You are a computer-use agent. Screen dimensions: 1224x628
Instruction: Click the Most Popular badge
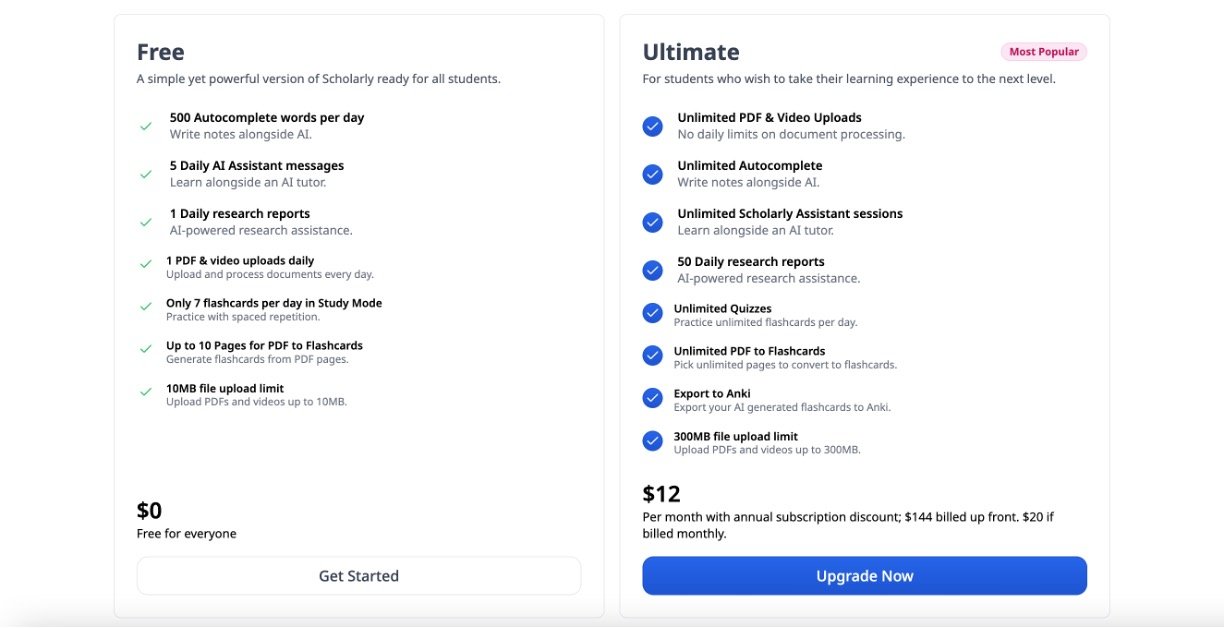(1043, 52)
